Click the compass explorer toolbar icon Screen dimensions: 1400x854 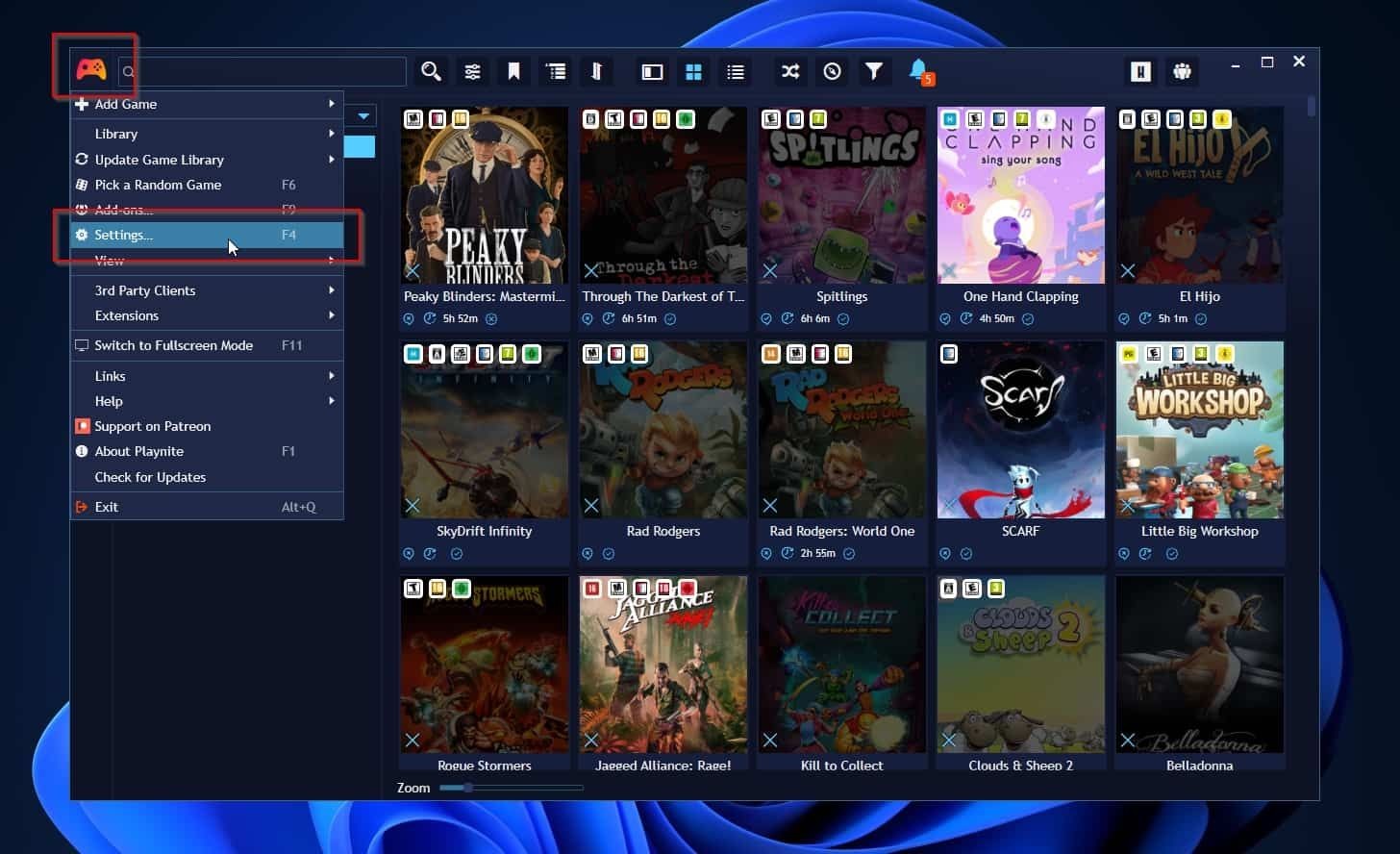pyautogui.click(x=833, y=71)
